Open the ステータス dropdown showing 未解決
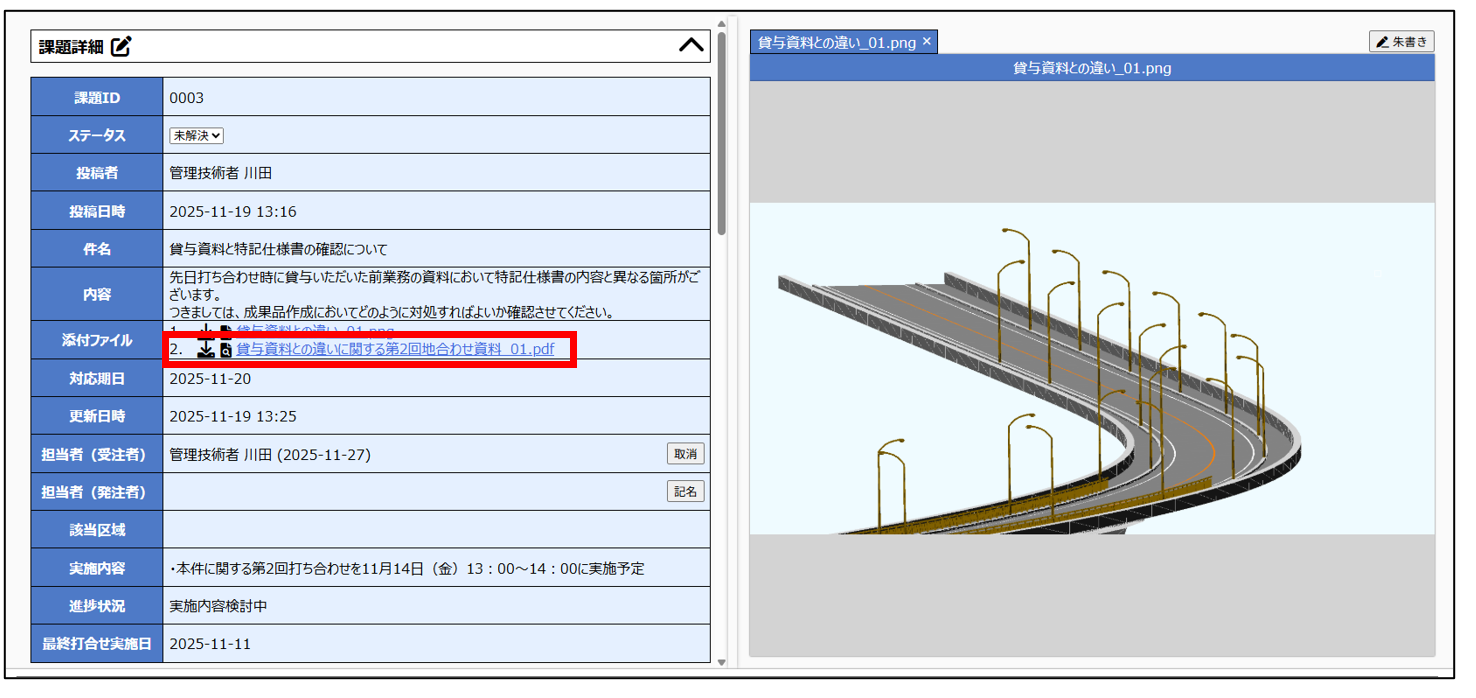The height and width of the screenshot is (698, 1476). tap(197, 136)
